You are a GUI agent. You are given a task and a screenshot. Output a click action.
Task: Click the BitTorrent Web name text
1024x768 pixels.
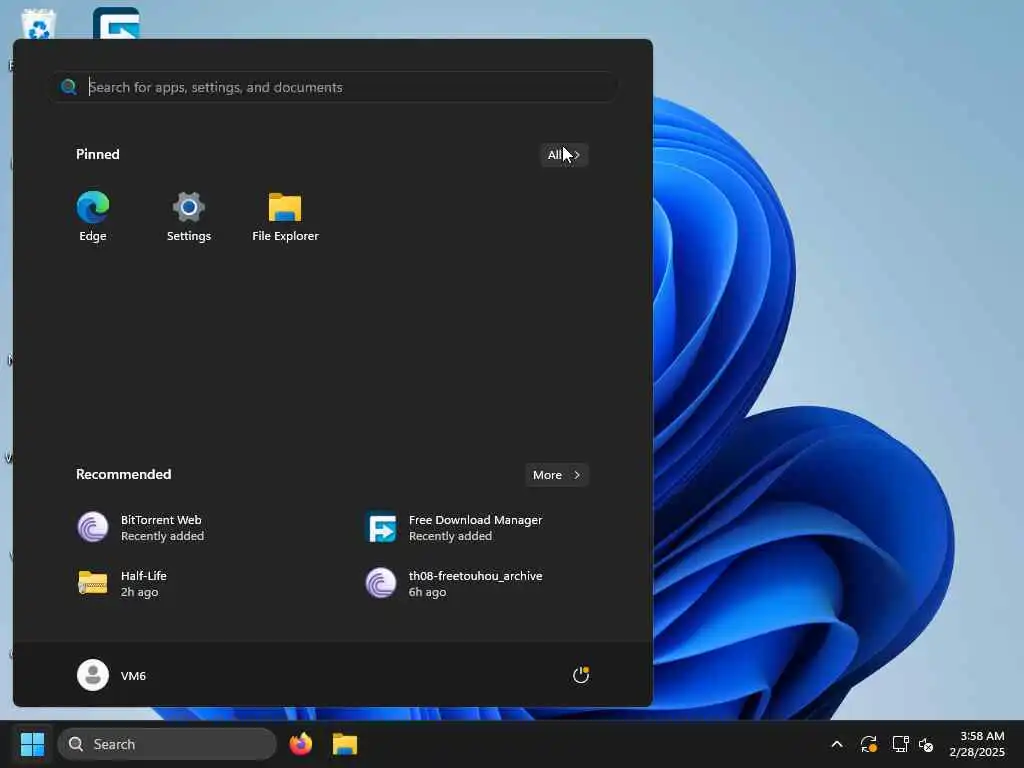161,520
